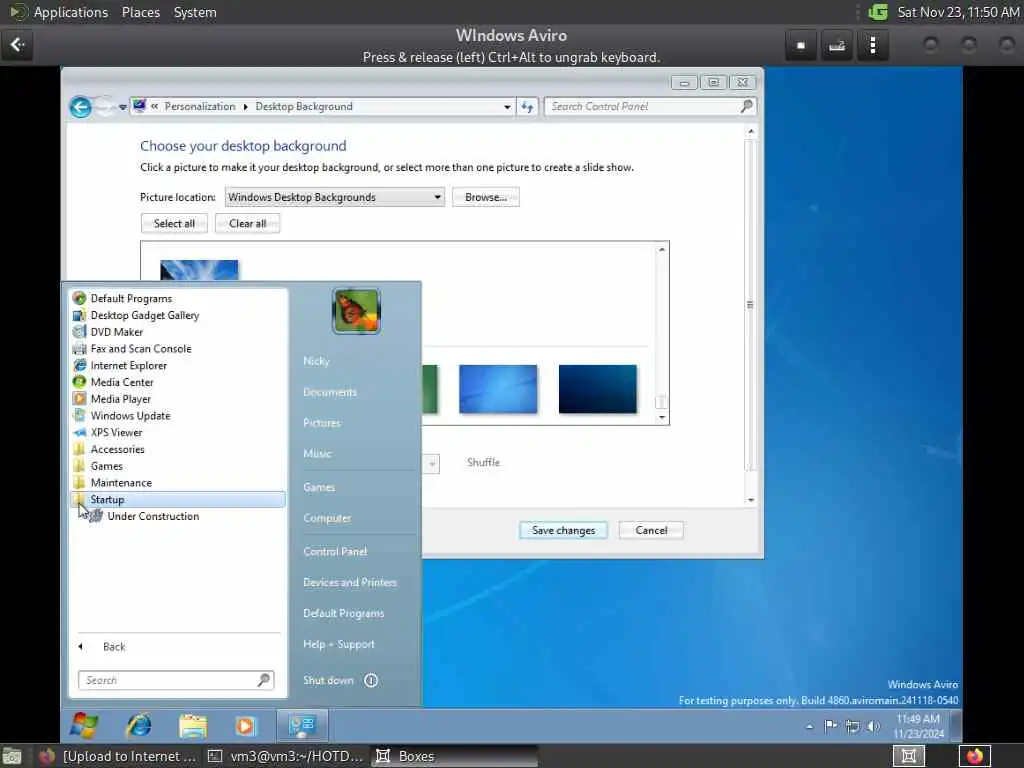Open the Places menu
This screenshot has height=768, width=1024.
(x=140, y=12)
